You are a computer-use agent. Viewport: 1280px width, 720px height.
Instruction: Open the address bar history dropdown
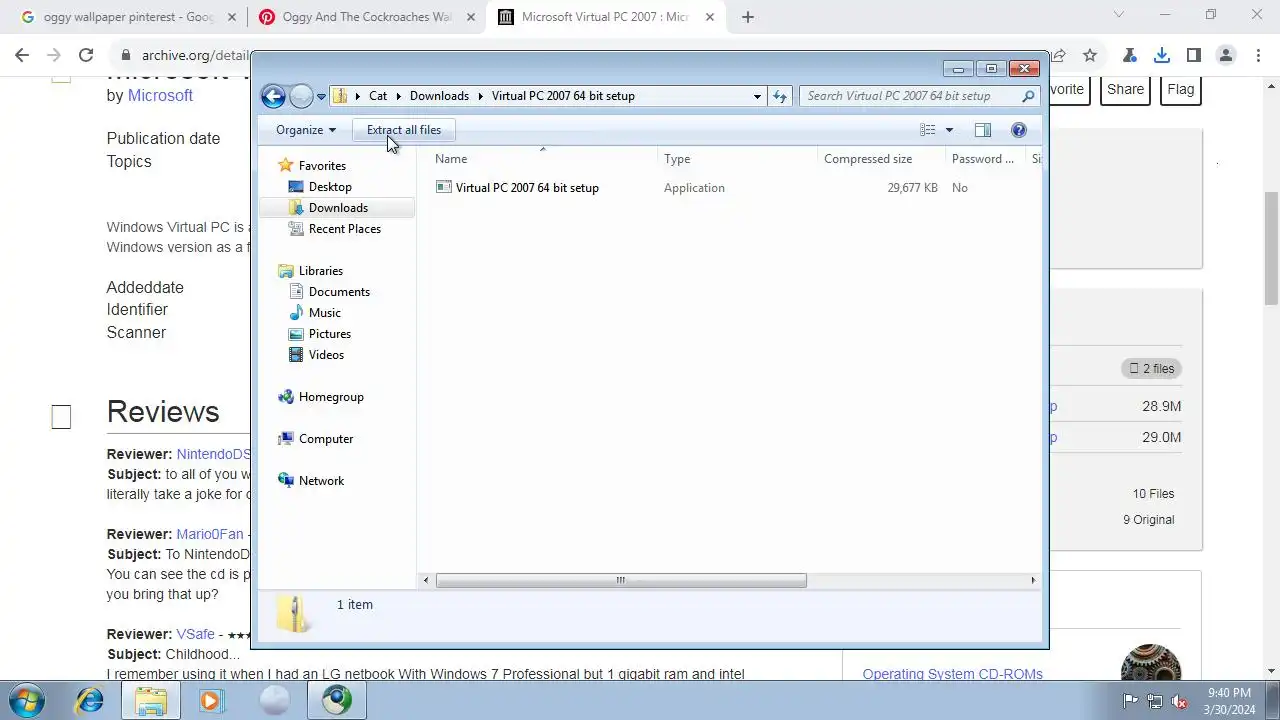(757, 96)
